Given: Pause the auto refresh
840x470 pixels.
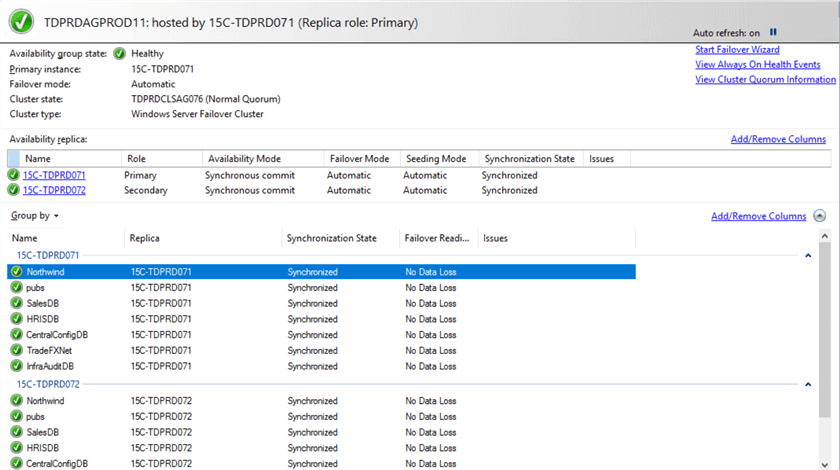Looking at the screenshot, I should (x=773, y=32).
